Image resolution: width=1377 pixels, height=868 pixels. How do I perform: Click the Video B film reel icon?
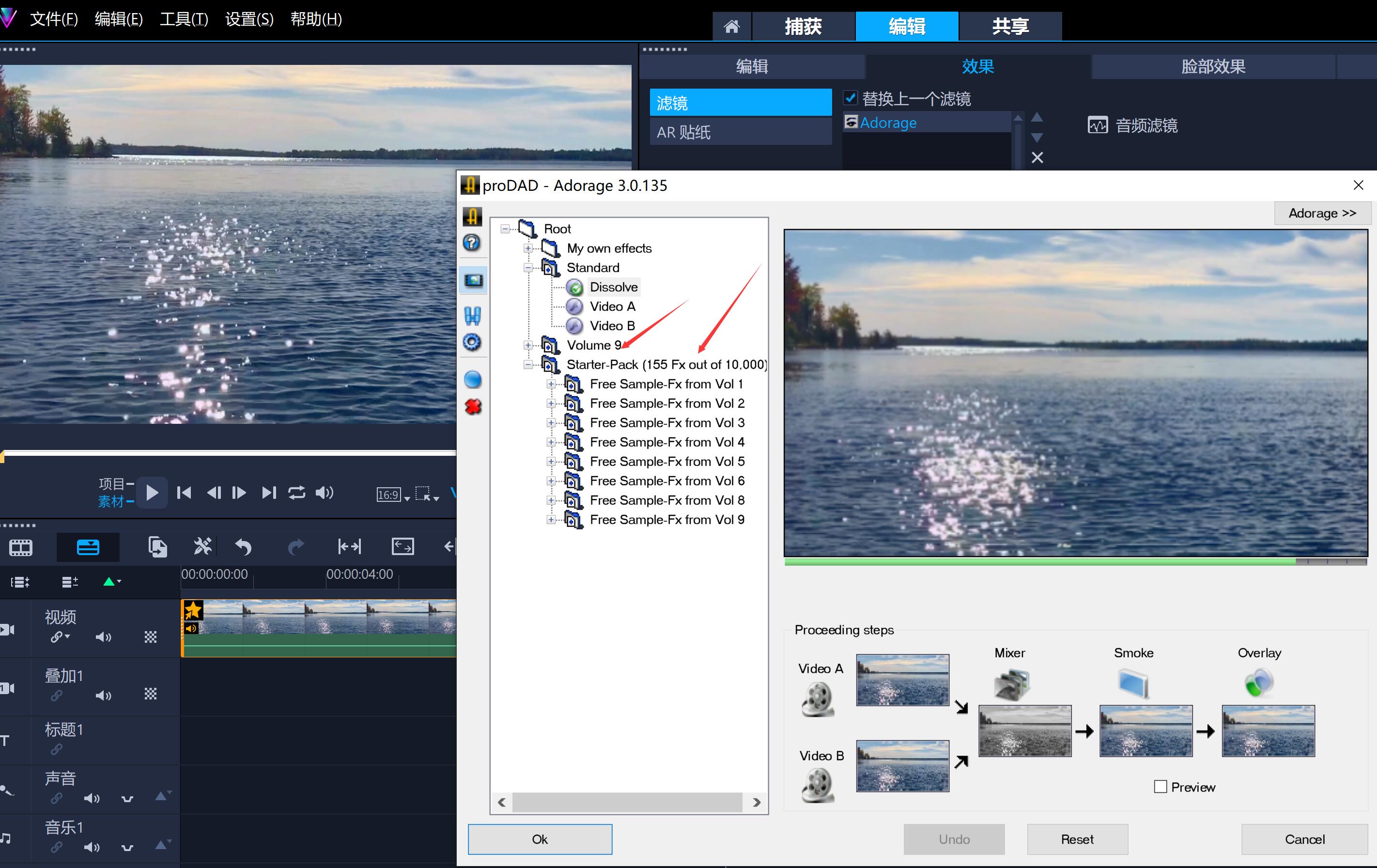coord(818,786)
